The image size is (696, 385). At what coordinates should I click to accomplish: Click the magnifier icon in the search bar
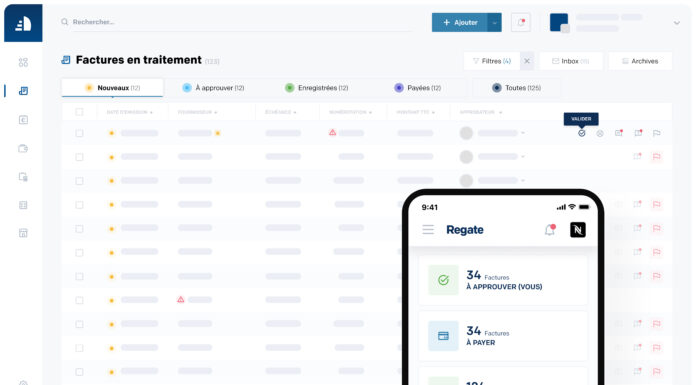(x=65, y=22)
